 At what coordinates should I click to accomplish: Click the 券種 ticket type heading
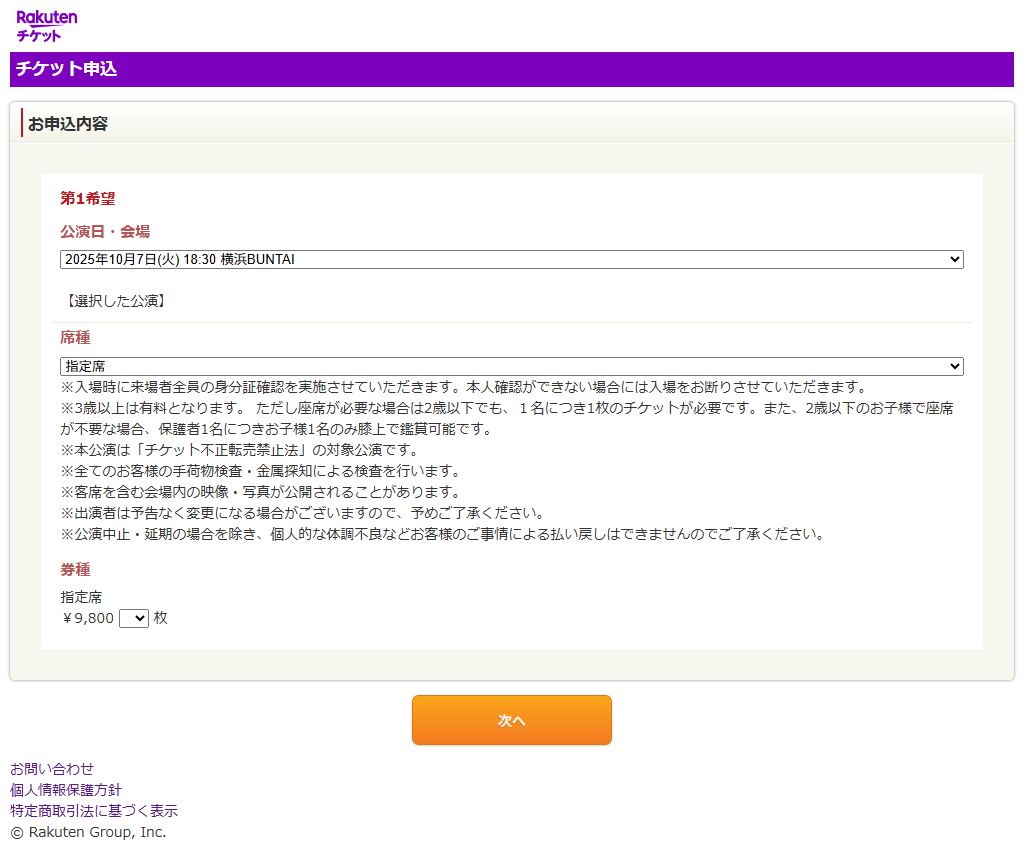coord(74,569)
